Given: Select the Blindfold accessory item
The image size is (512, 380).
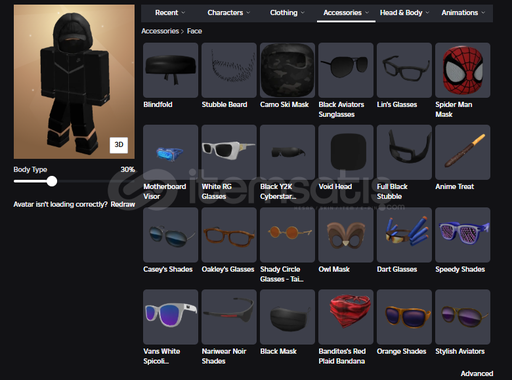Looking at the screenshot, I should point(170,70).
